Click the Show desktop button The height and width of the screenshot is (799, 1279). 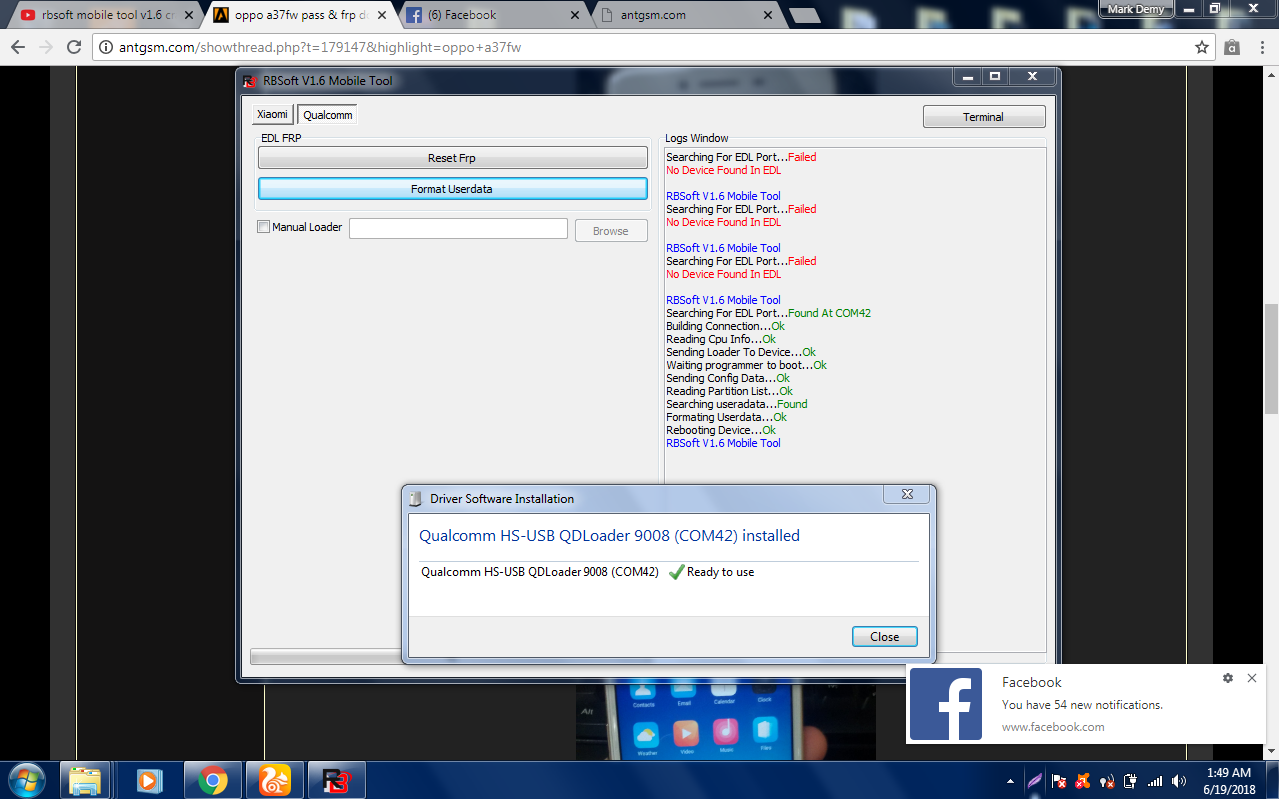(x=1272, y=780)
